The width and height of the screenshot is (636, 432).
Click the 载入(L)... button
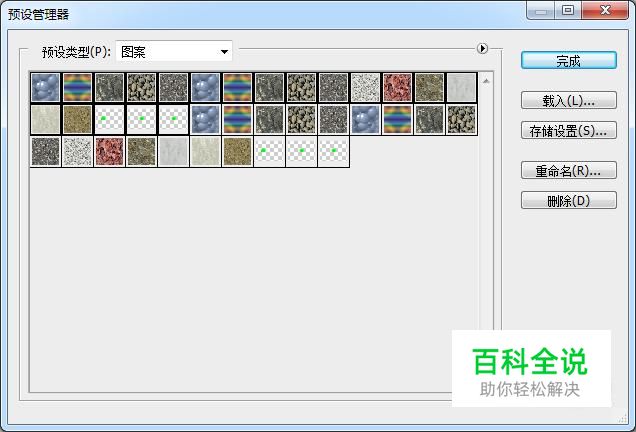pos(569,100)
